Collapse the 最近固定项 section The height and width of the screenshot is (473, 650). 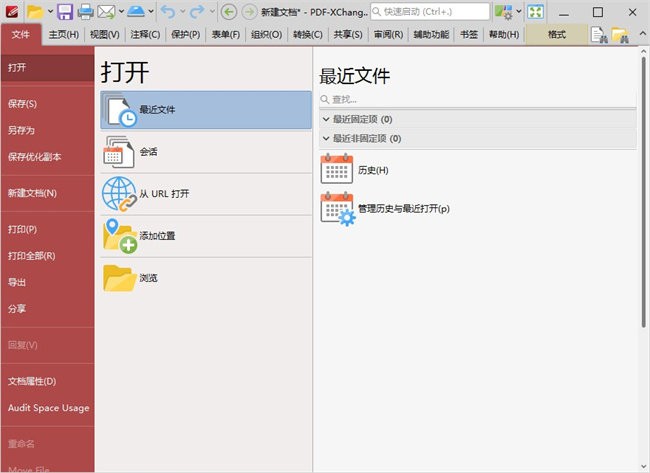[x=326, y=119]
